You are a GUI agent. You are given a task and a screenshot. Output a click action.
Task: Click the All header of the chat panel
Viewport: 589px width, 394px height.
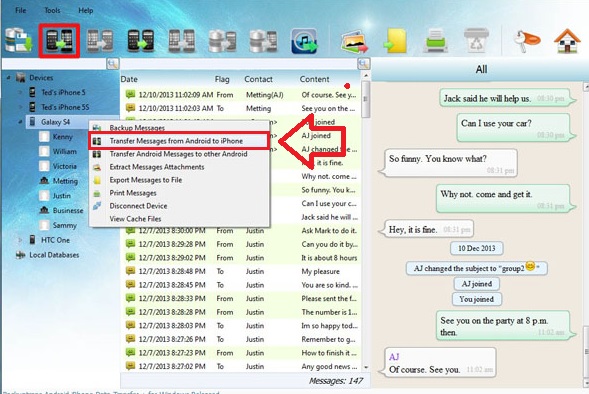click(481, 69)
